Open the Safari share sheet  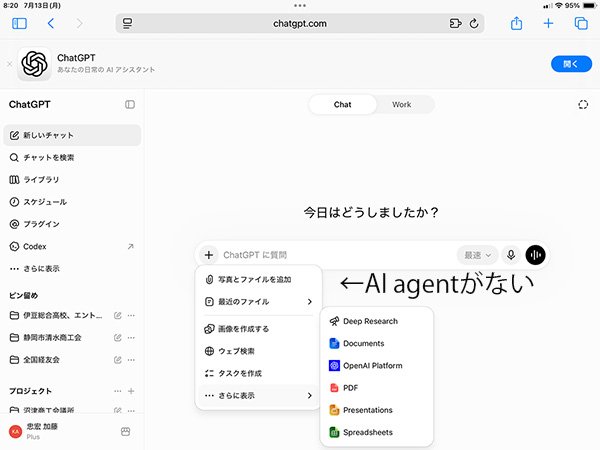pyautogui.click(x=516, y=23)
